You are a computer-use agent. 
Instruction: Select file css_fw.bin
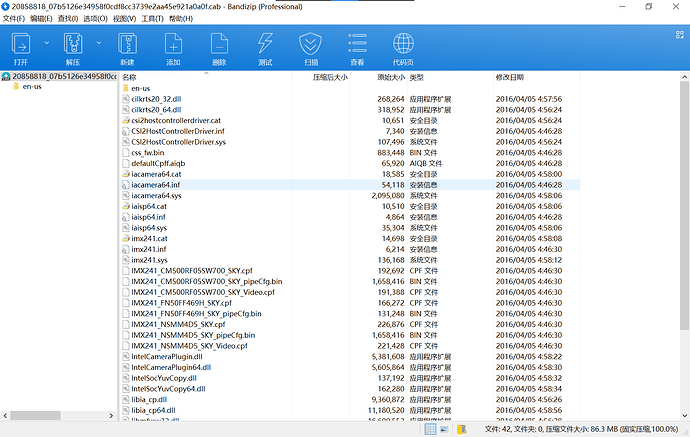tap(147, 153)
